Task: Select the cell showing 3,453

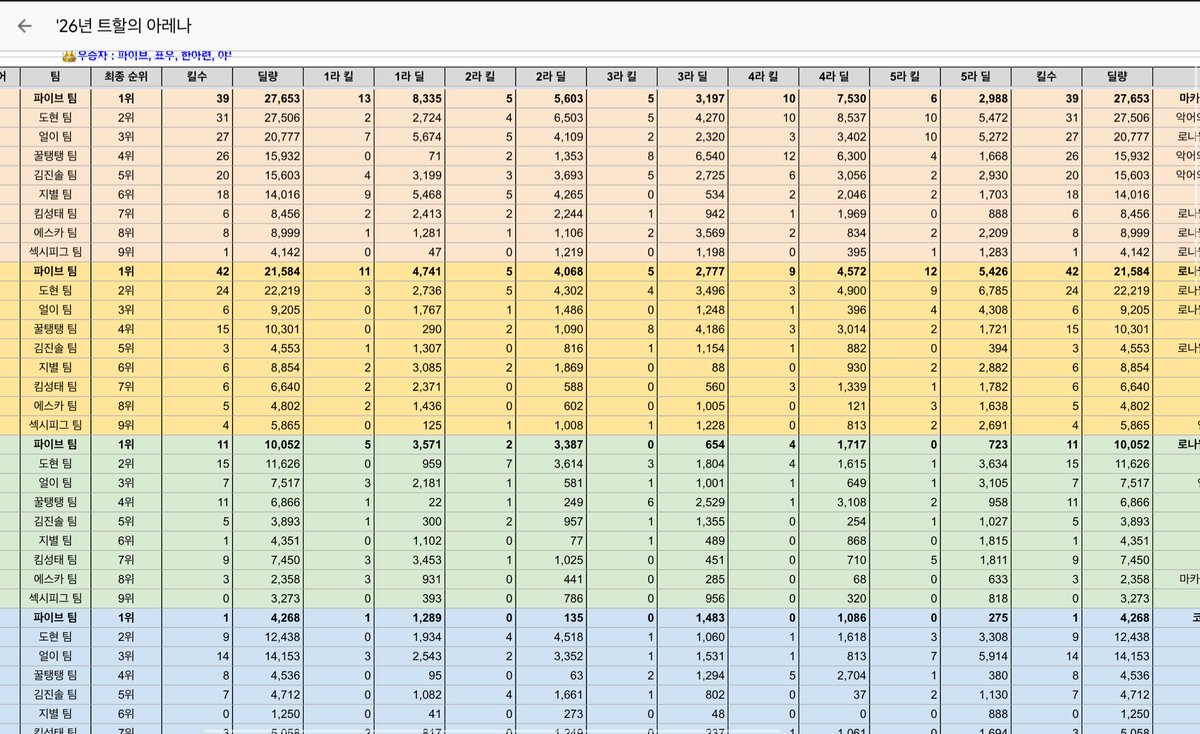Action: click(411, 560)
